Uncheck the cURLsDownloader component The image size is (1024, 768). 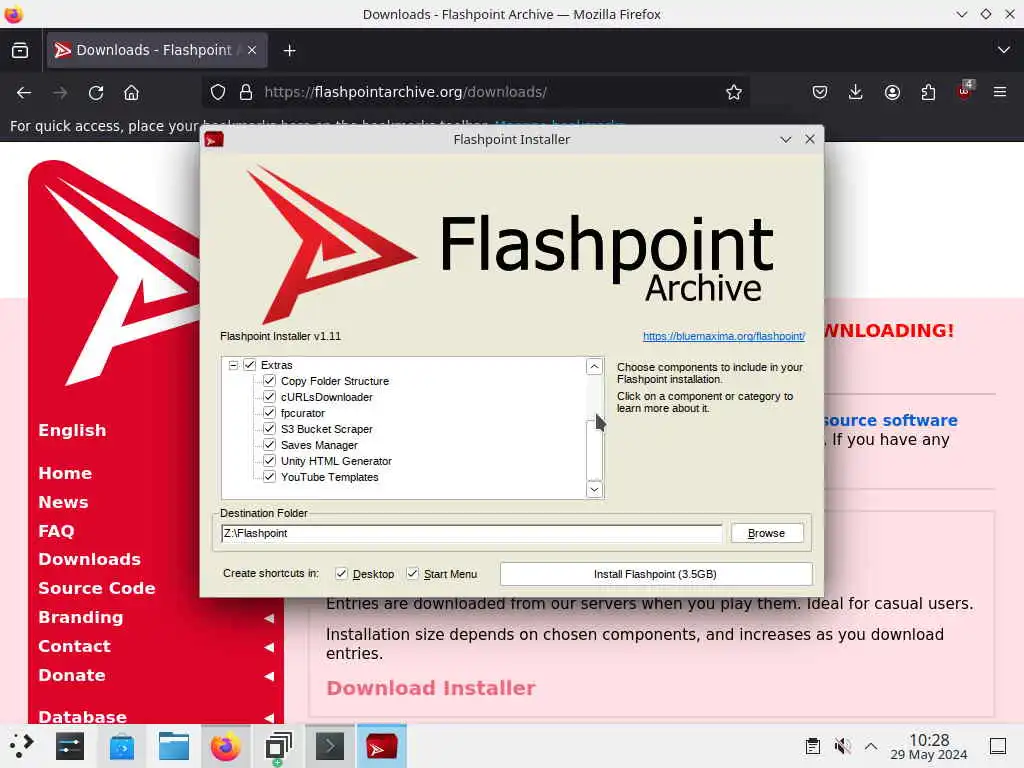pyautogui.click(x=269, y=397)
